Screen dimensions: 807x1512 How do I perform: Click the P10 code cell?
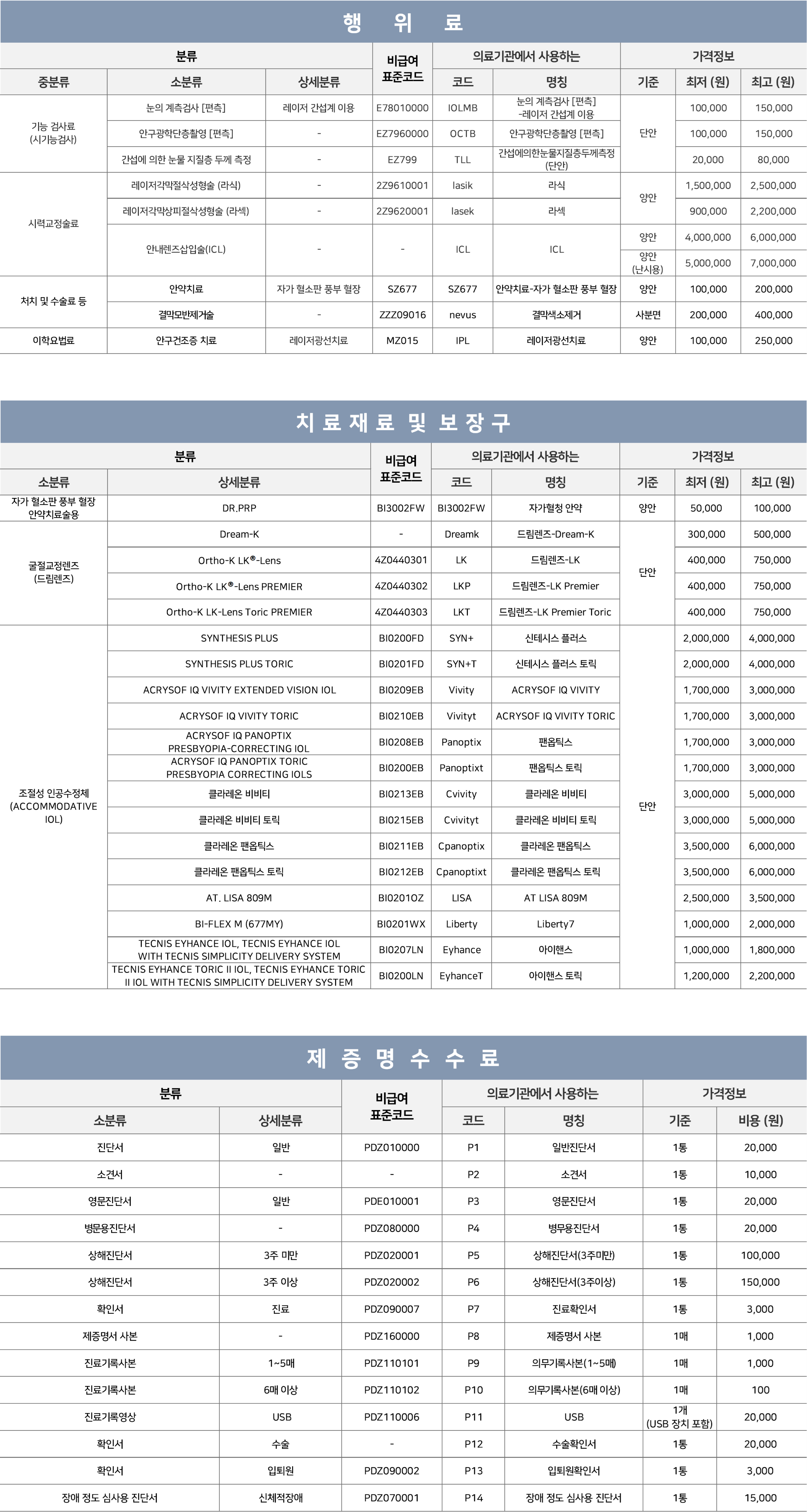473,1390
